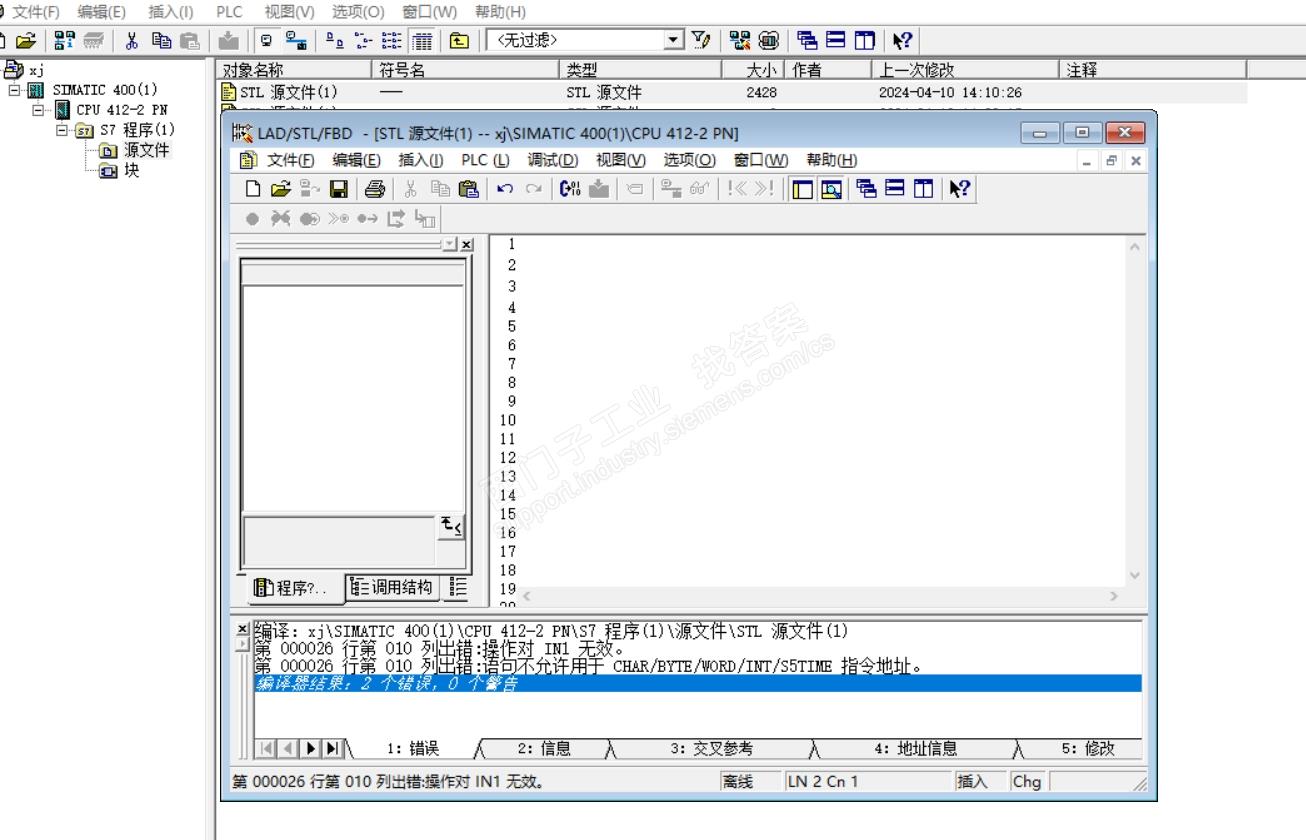Open 选项(O) menu in SIMATIC Manager
The height and width of the screenshot is (840, 1306).
[358, 12]
